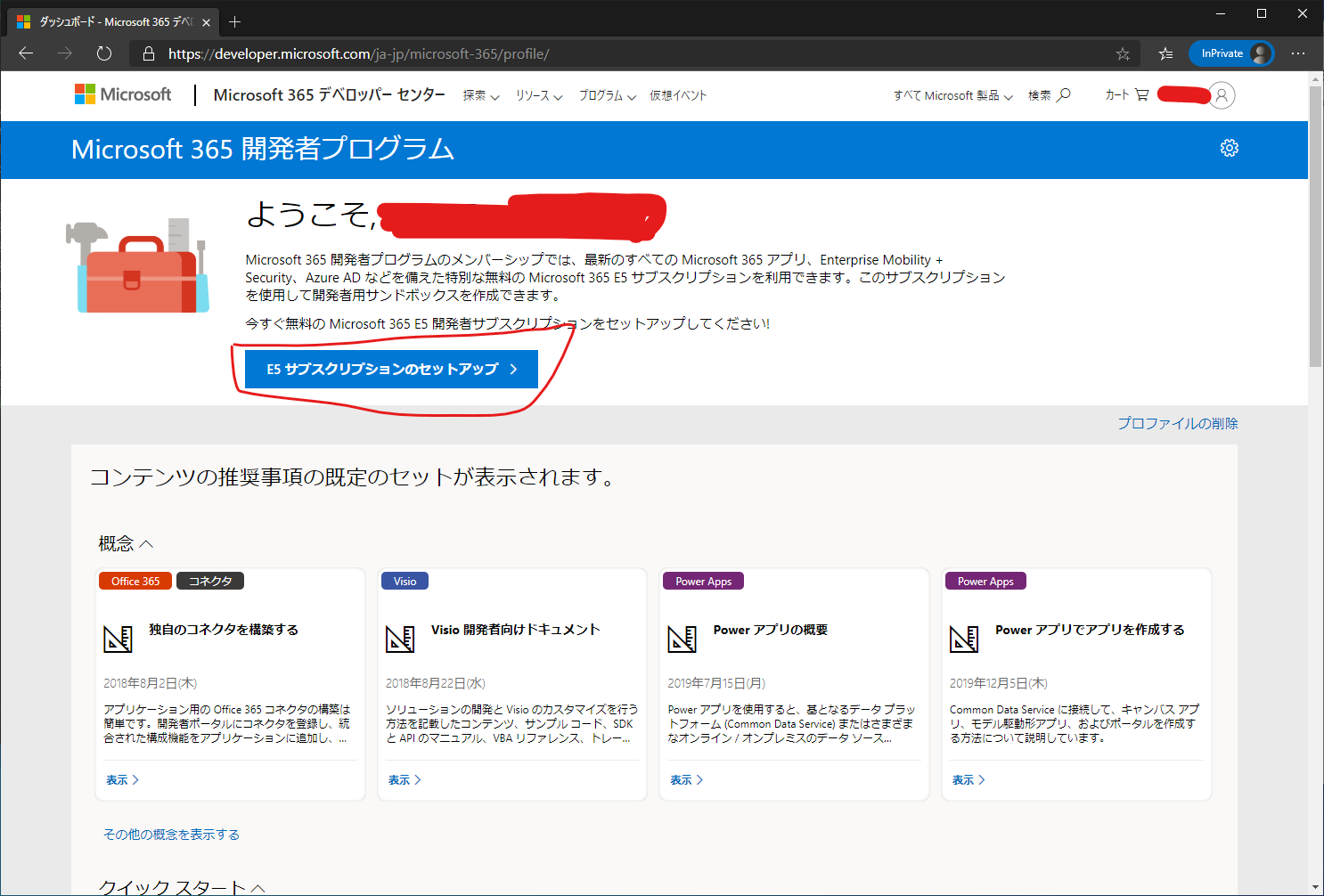Select the ダッシュボード - Microsoft 365 tab
Image resolution: width=1324 pixels, height=896 pixels.
(x=114, y=22)
